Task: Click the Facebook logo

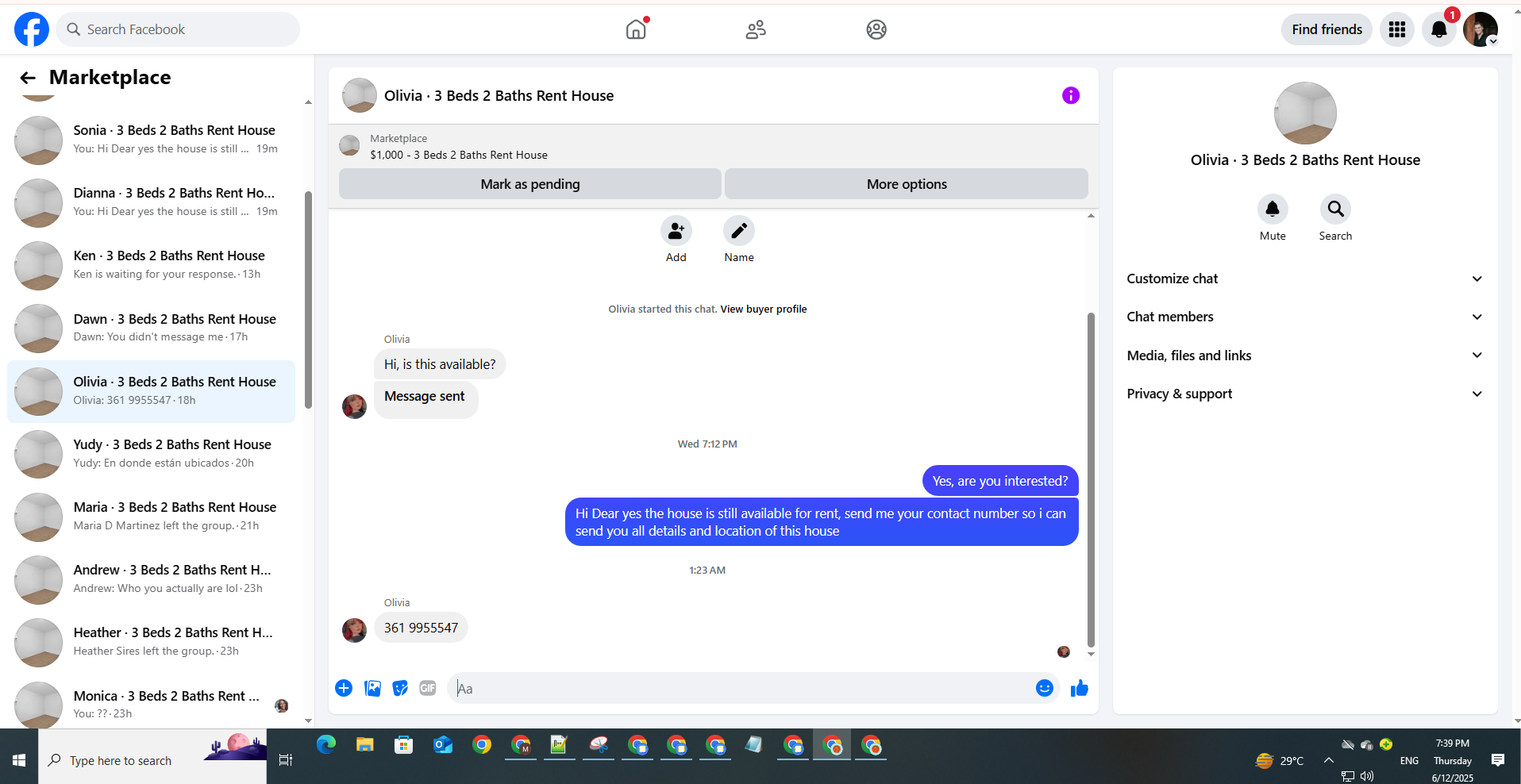Action: point(32,29)
